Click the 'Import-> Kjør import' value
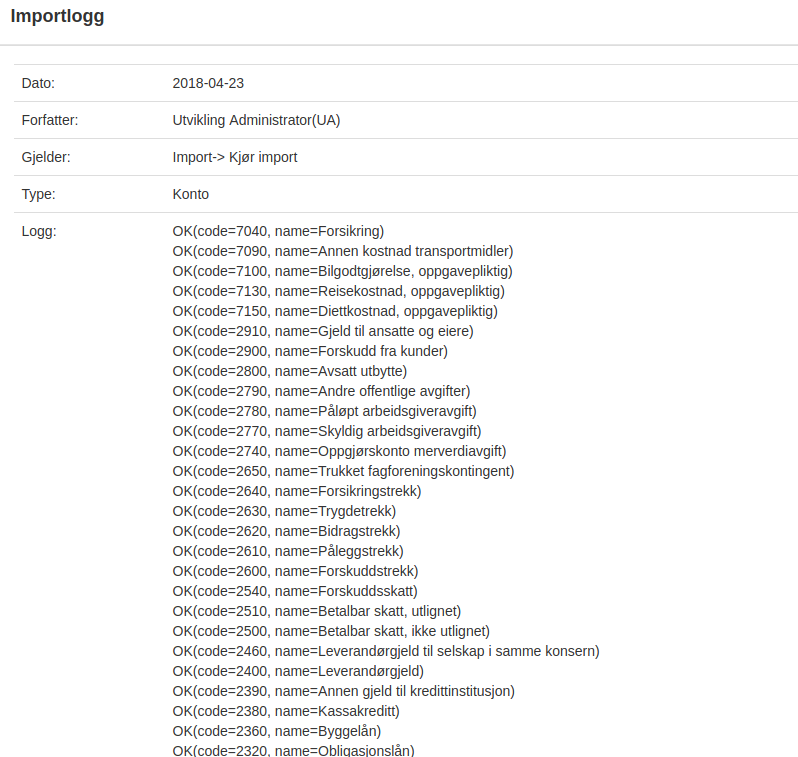 click(x=235, y=157)
